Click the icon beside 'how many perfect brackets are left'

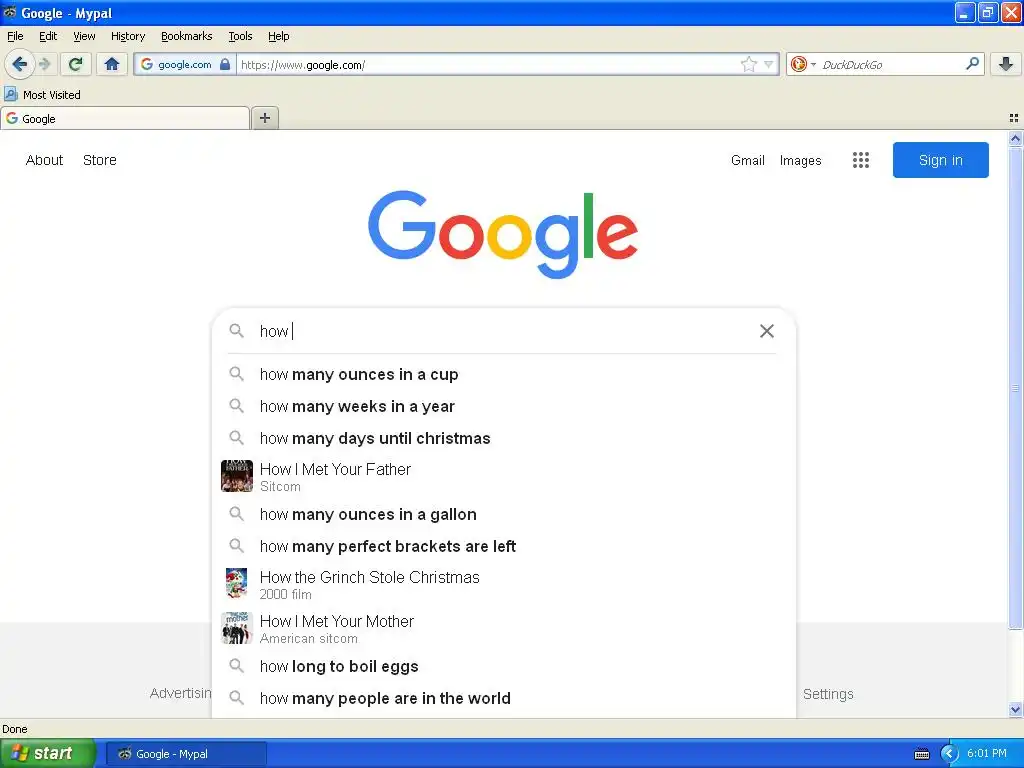(x=236, y=546)
